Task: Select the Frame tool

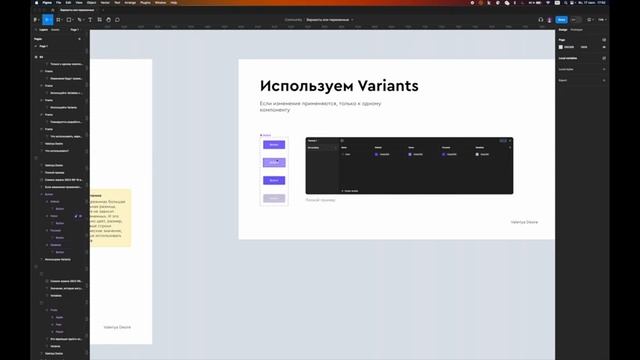Action: click(x=58, y=20)
